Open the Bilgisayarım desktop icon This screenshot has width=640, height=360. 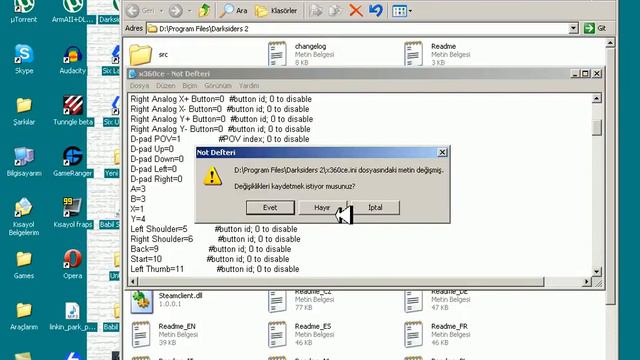coord(24,162)
